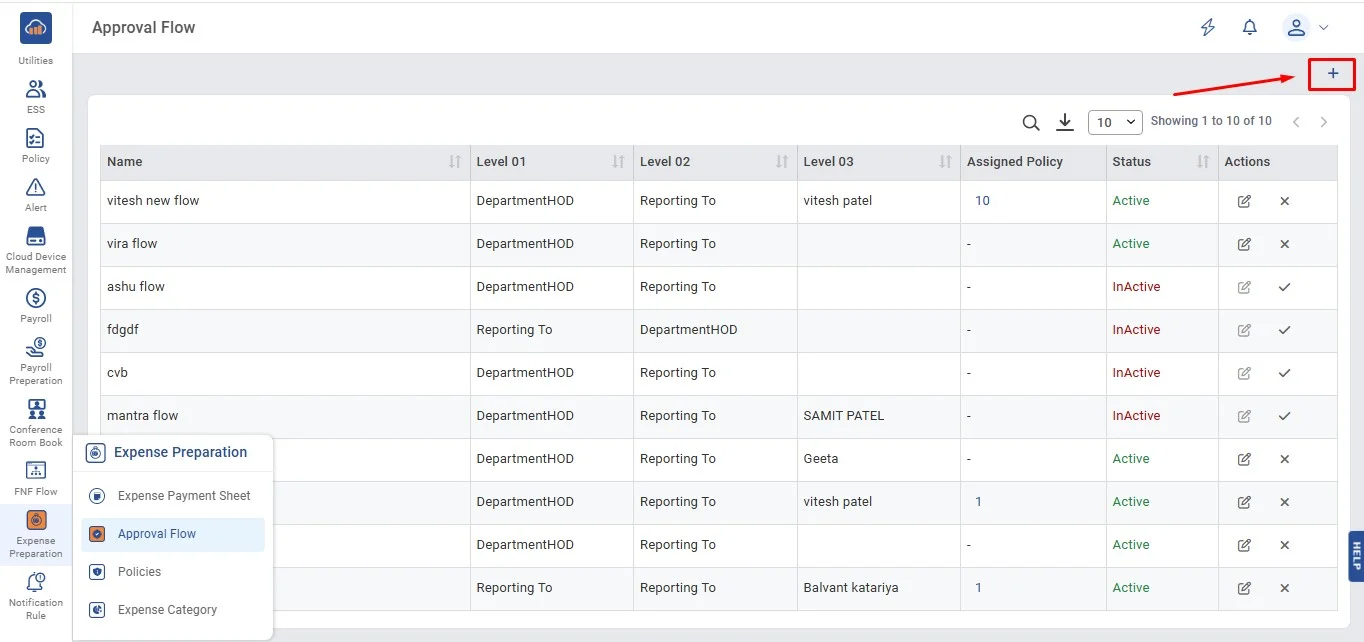Open the Alert module in sidebar

tap(36, 194)
